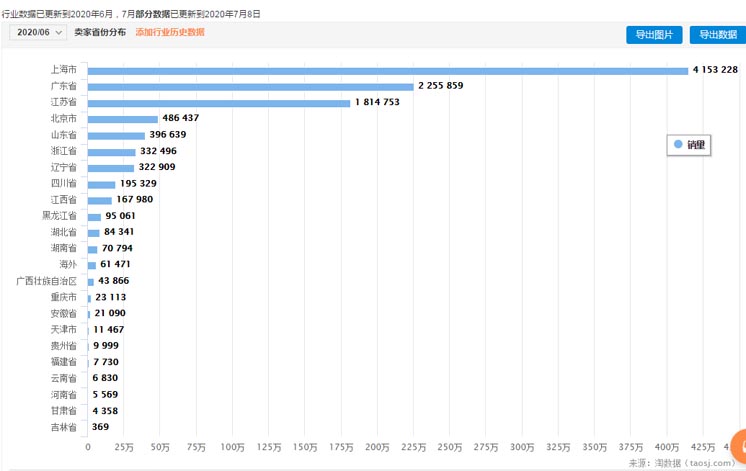The width and height of the screenshot is (746, 471).
Task: Click the 四川省 axis label
Action: point(63,184)
